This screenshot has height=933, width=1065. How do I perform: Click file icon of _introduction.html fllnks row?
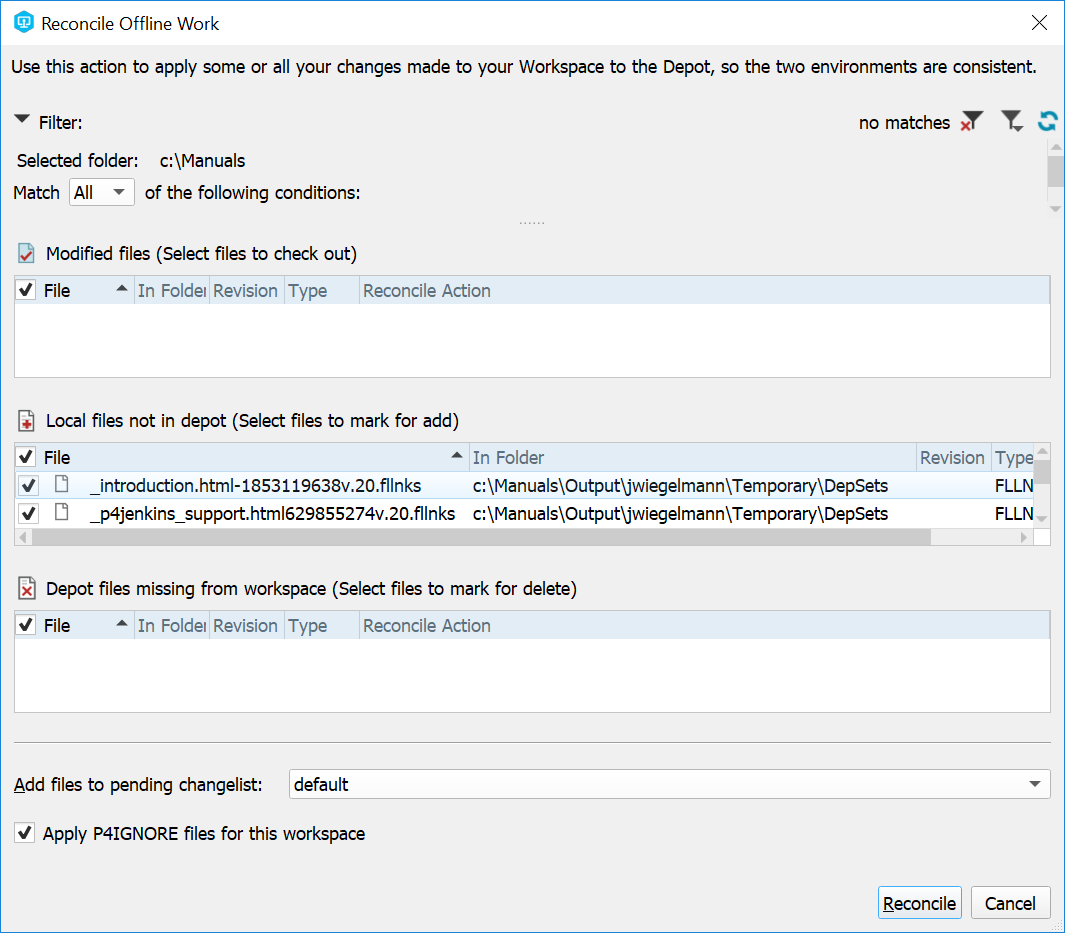click(62, 486)
